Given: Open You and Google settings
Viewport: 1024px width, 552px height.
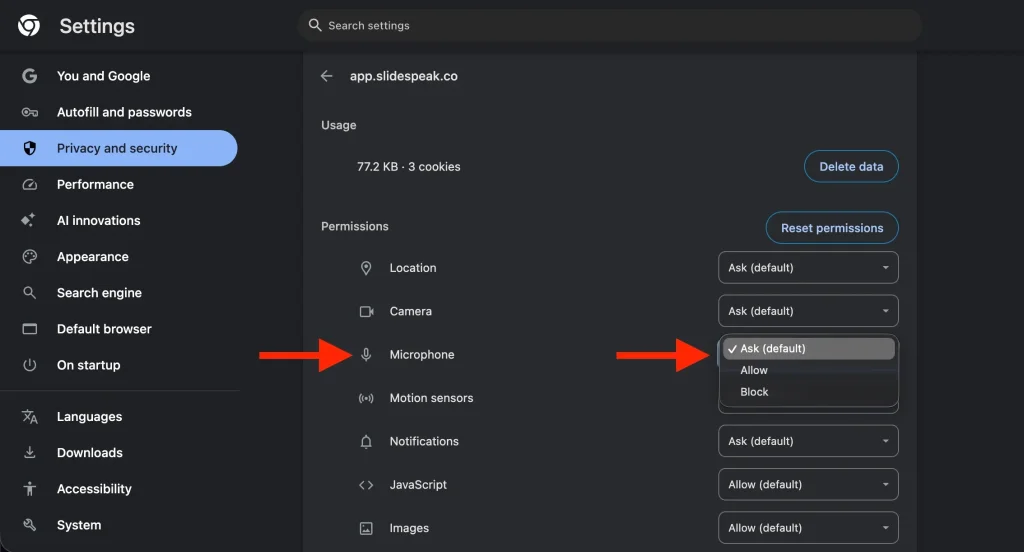Looking at the screenshot, I should pyautogui.click(x=118, y=76).
